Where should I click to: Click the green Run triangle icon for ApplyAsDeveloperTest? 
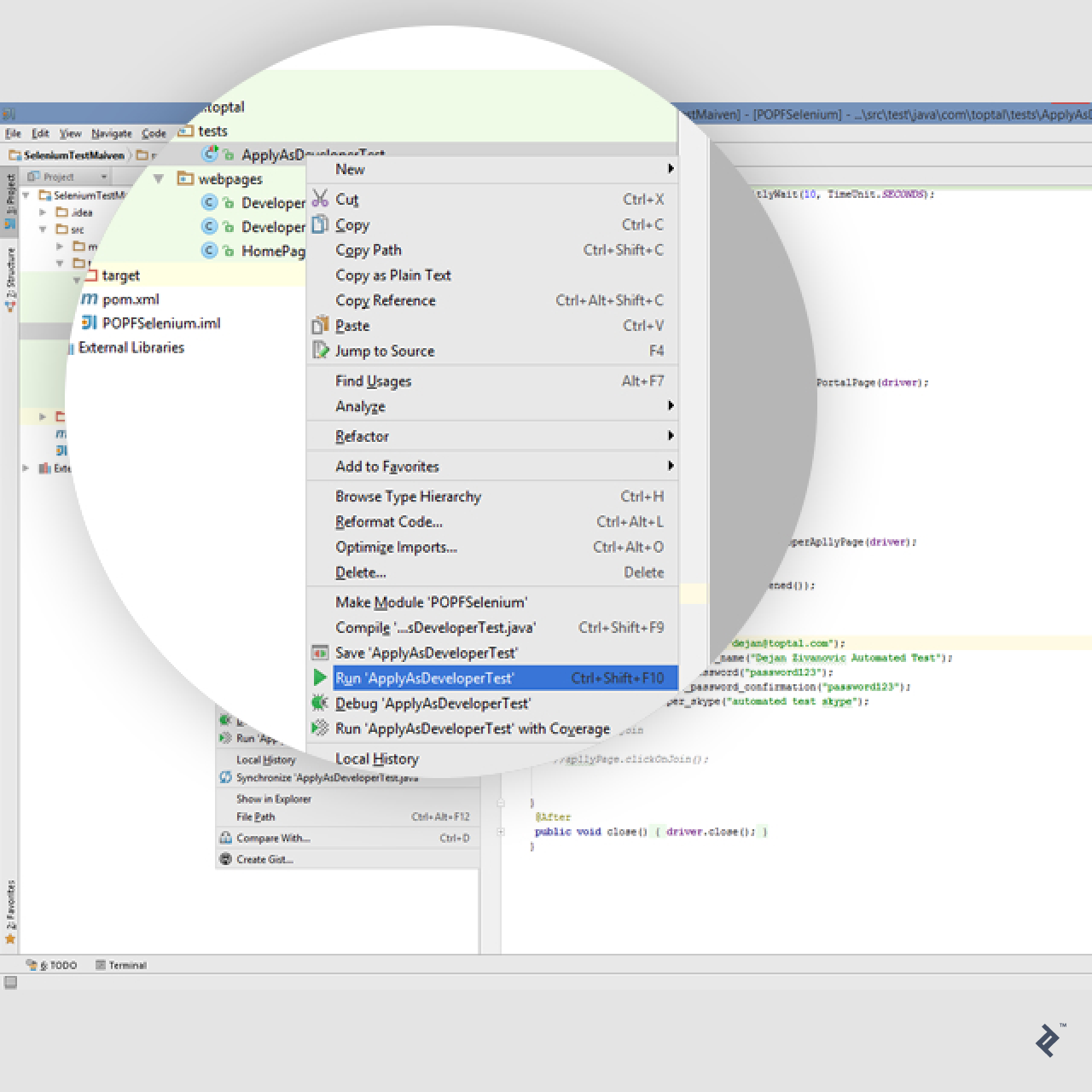click(x=321, y=677)
